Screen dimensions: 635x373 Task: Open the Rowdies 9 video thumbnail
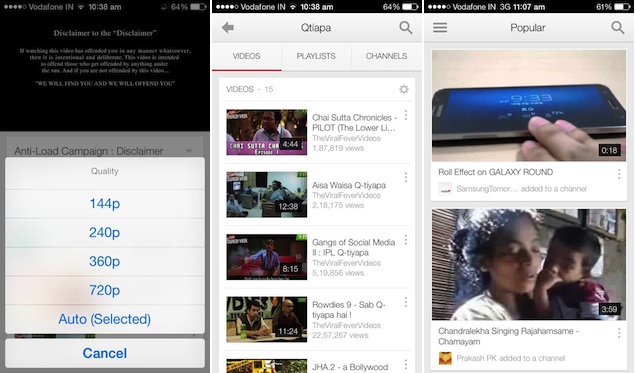click(266, 320)
